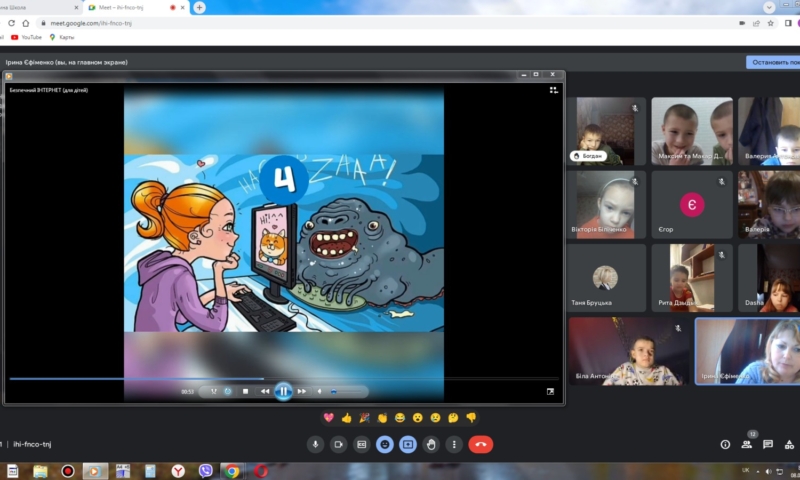Close the Meet browser tab
Viewport: 800px width, 480px height.
(x=183, y=8)
